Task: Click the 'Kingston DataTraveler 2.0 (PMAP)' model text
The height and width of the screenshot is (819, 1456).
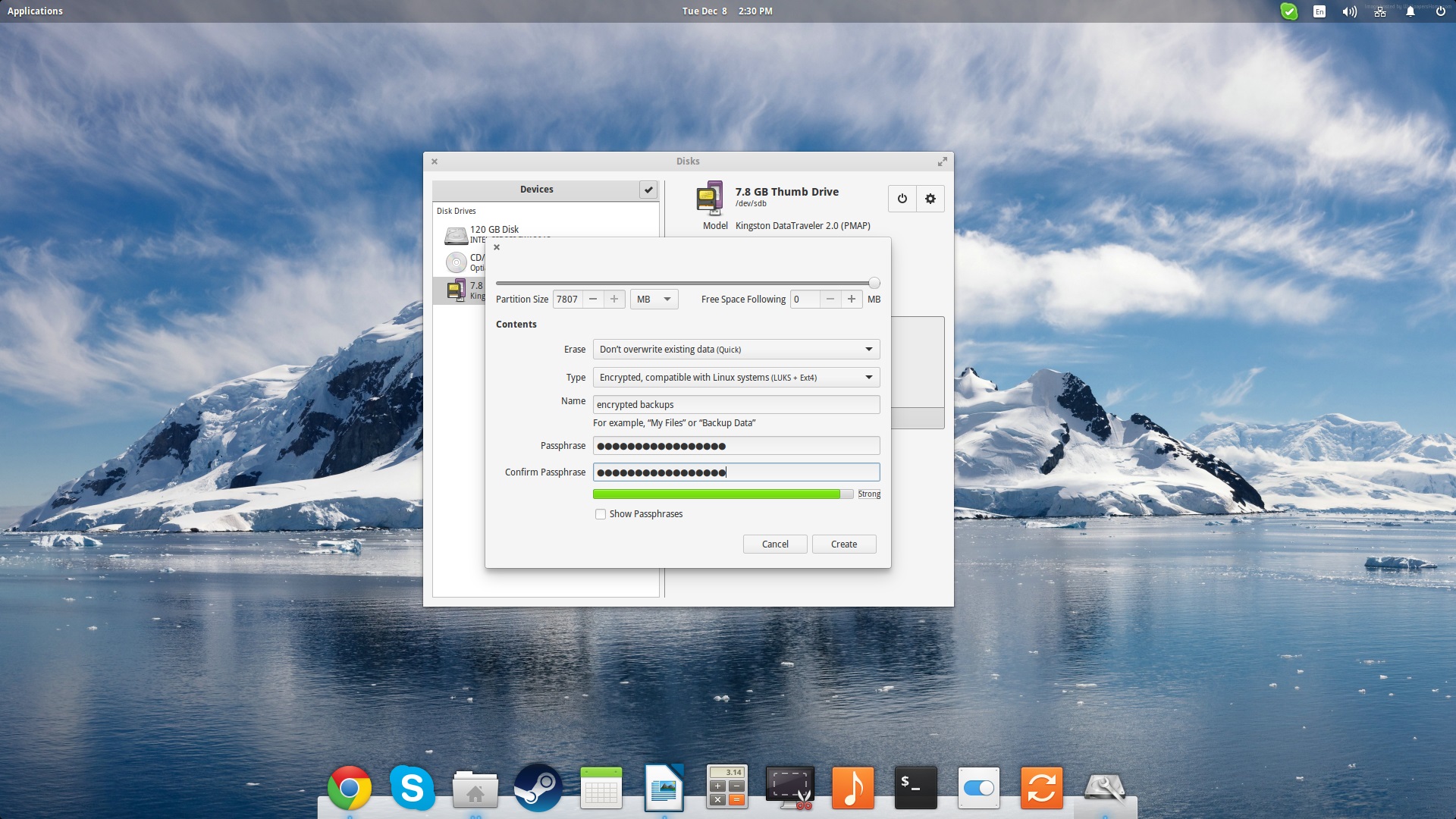Action: 803,226
